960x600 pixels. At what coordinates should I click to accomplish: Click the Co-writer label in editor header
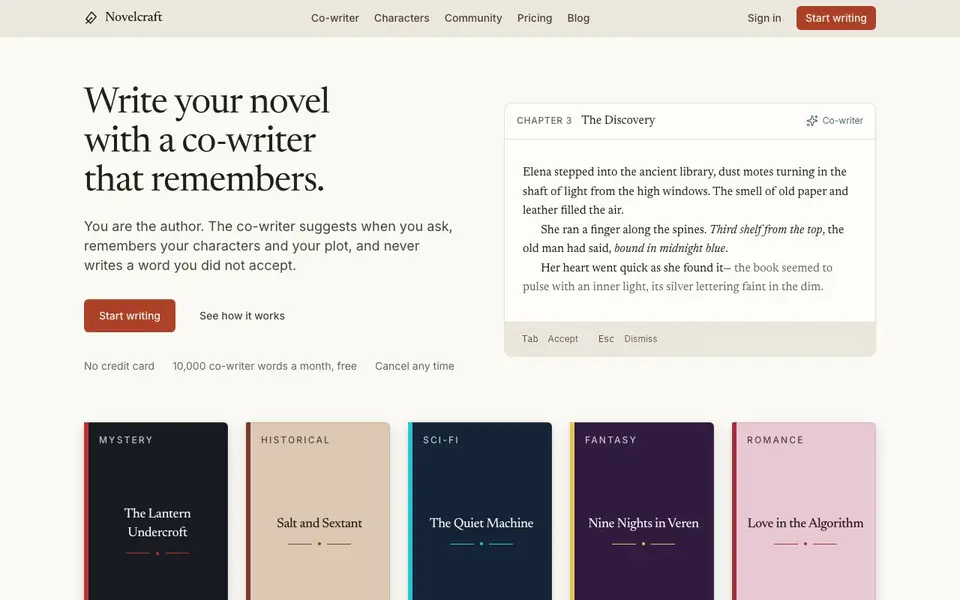pyautogui.click(x=842, y=121)
